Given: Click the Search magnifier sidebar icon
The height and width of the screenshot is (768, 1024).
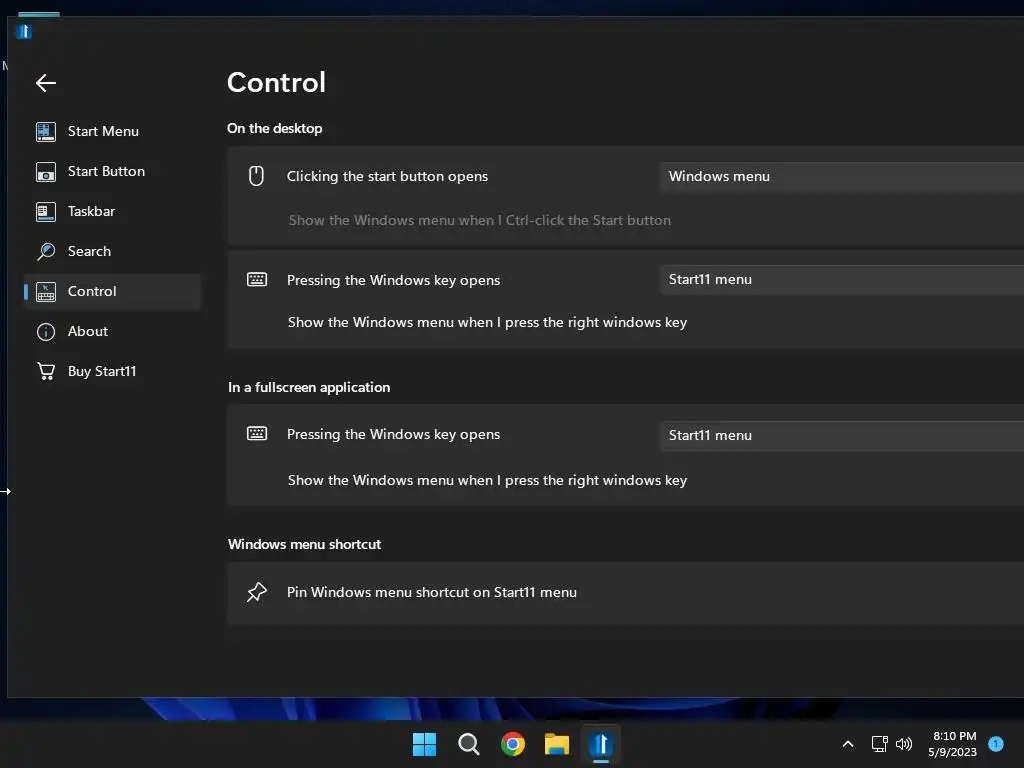Looking at the screenshot, I should 46,251.
